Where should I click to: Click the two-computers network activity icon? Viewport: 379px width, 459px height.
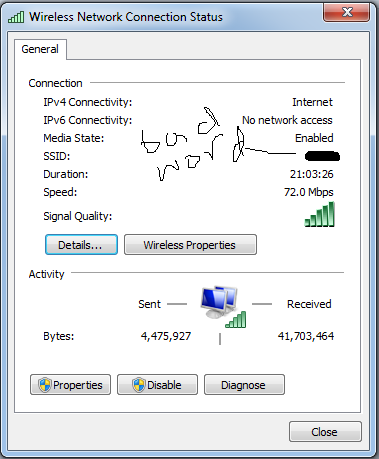pyautogui.click(x=219, y=302)
